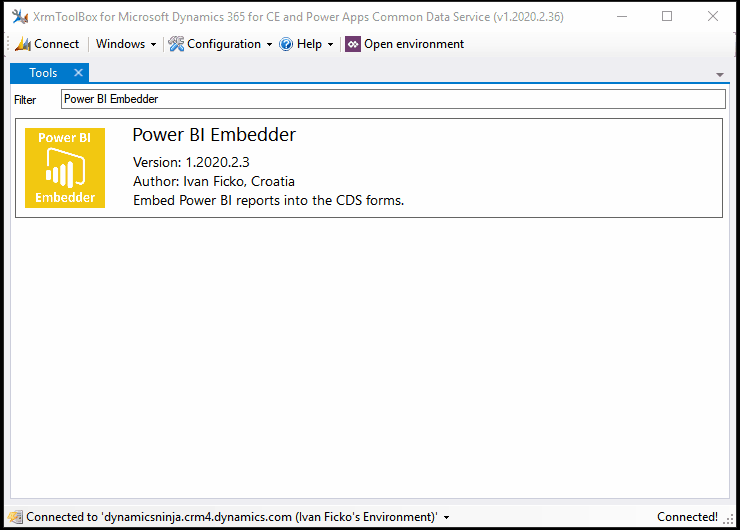Minimize the XrmToolBox window

coord(622,17)
